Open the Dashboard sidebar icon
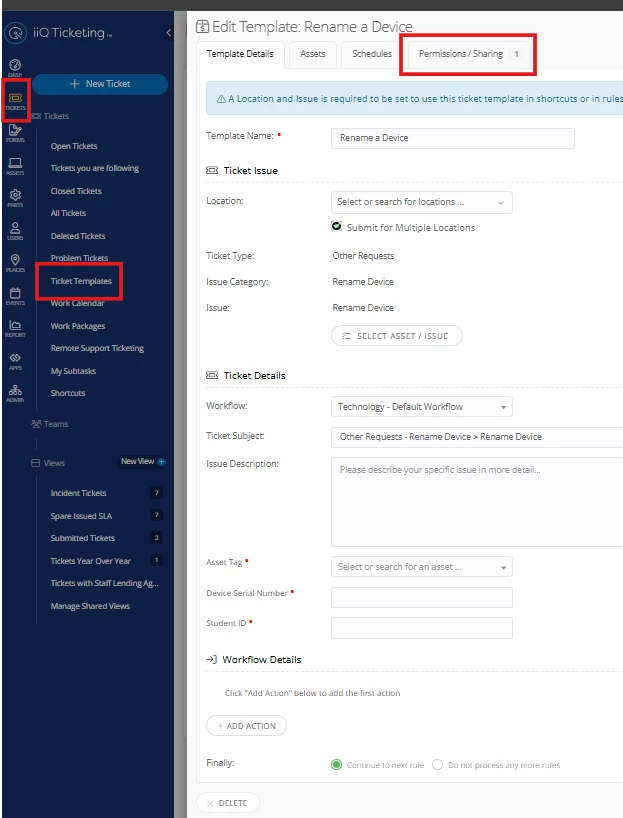This screenshot has height=818, width=623. point(15,67)
